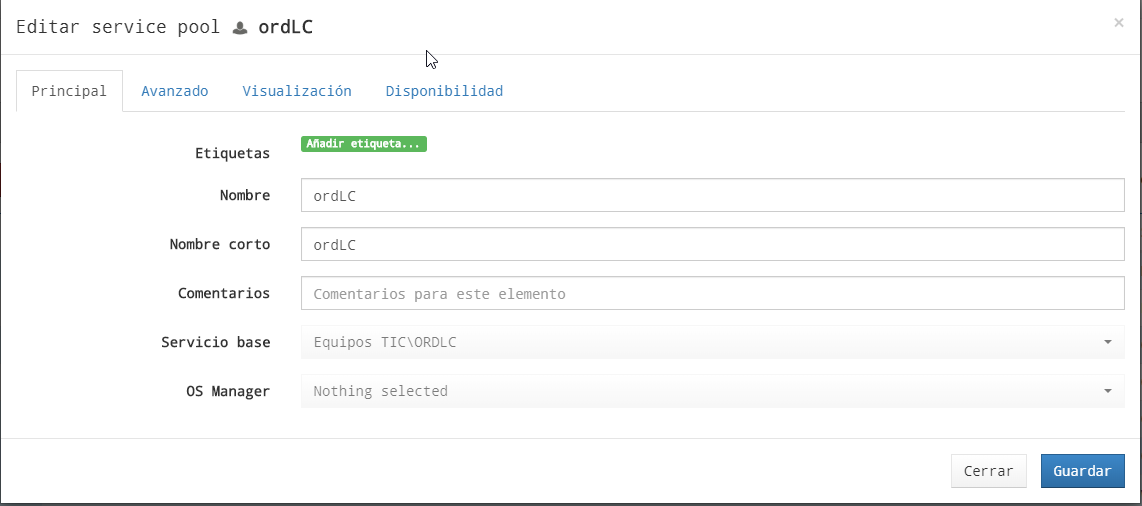The height and width of the screenshot is (506, 1142).
Task: Click the Servicio base dropdown arrow
Action: click(1108, 342)
